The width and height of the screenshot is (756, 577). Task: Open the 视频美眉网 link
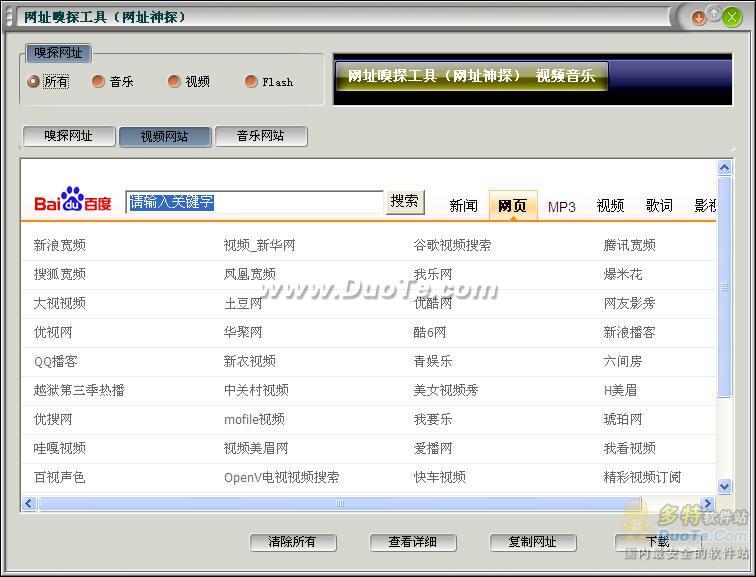[x=256, y=448]
